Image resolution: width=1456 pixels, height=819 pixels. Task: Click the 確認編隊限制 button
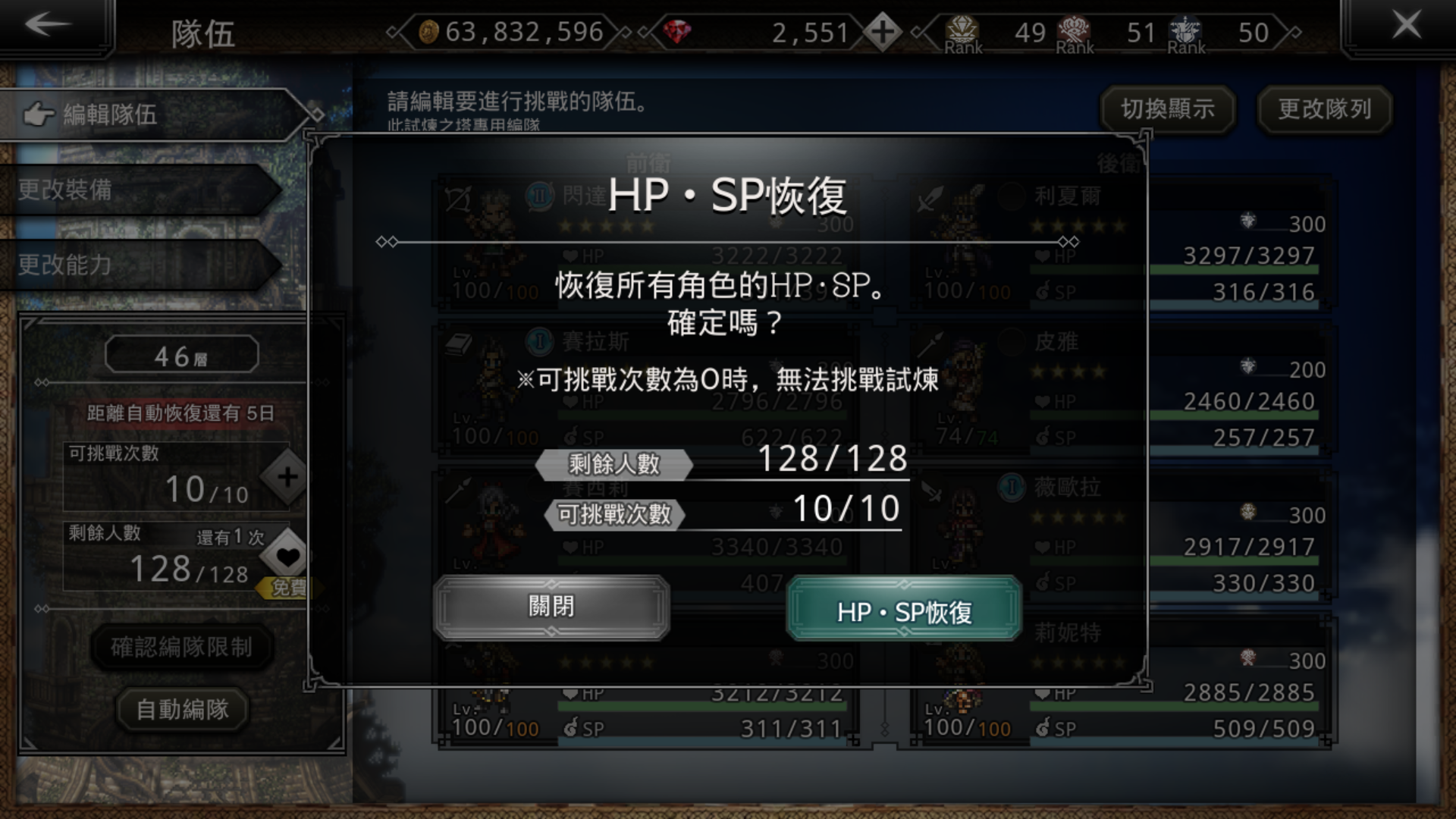(181, 647)
